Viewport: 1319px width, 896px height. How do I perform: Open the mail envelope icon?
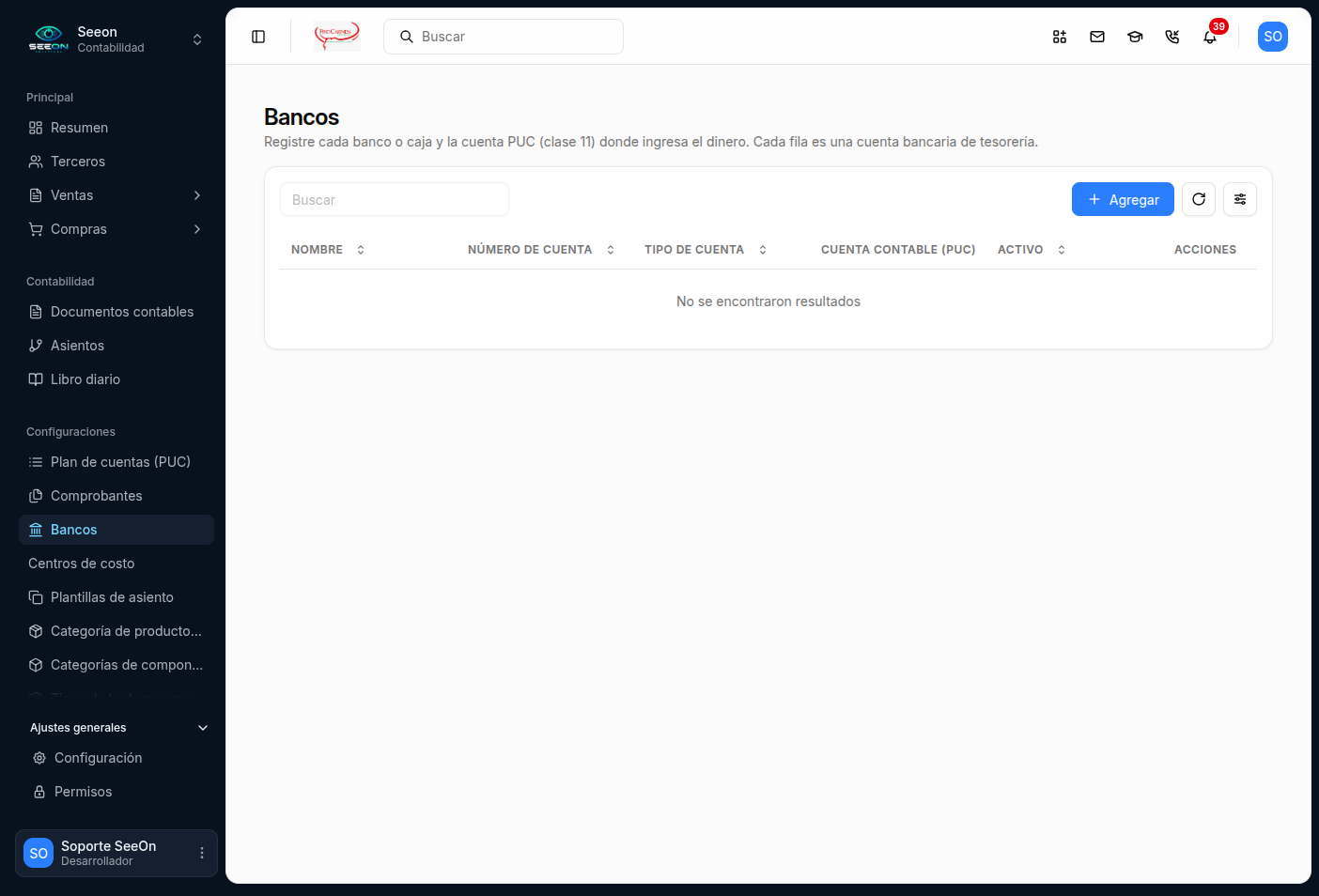coord(1097,37)
